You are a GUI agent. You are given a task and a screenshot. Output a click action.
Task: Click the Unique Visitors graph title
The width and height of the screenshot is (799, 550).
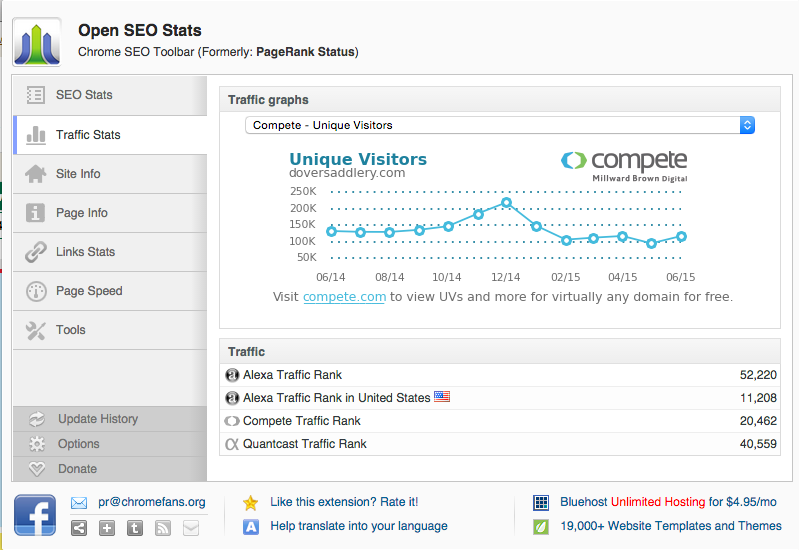[358, 159]
